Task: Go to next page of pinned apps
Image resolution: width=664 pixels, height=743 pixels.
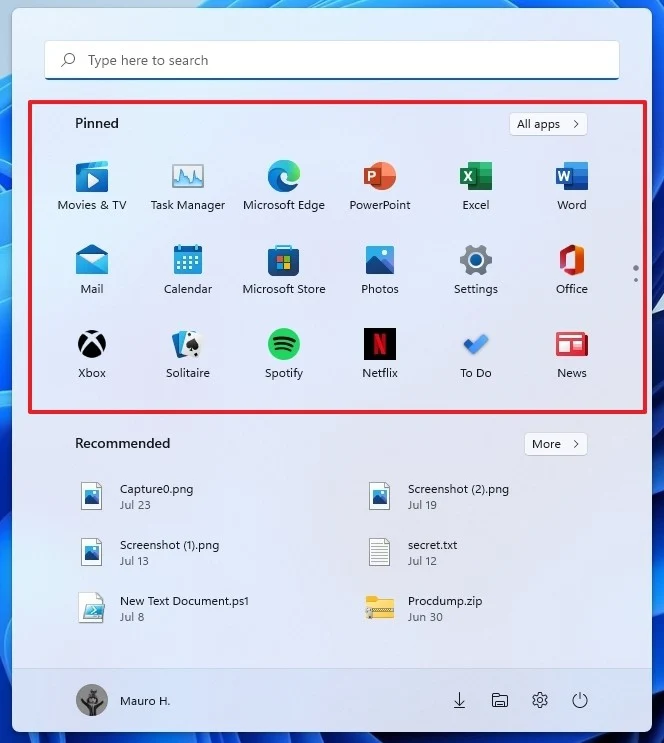Action: tap(636, 280)
